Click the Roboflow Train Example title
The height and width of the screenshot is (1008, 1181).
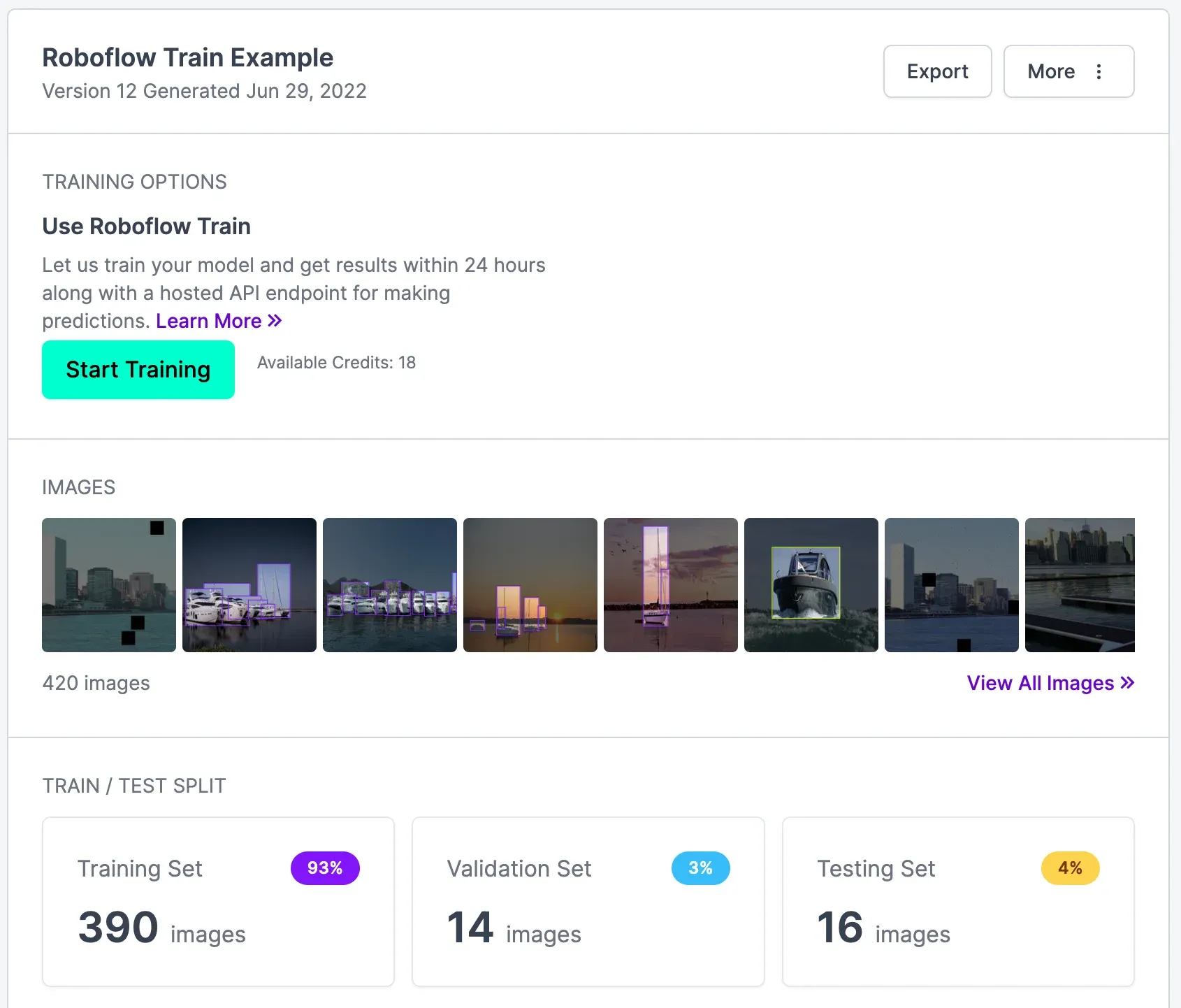point(188,57)
